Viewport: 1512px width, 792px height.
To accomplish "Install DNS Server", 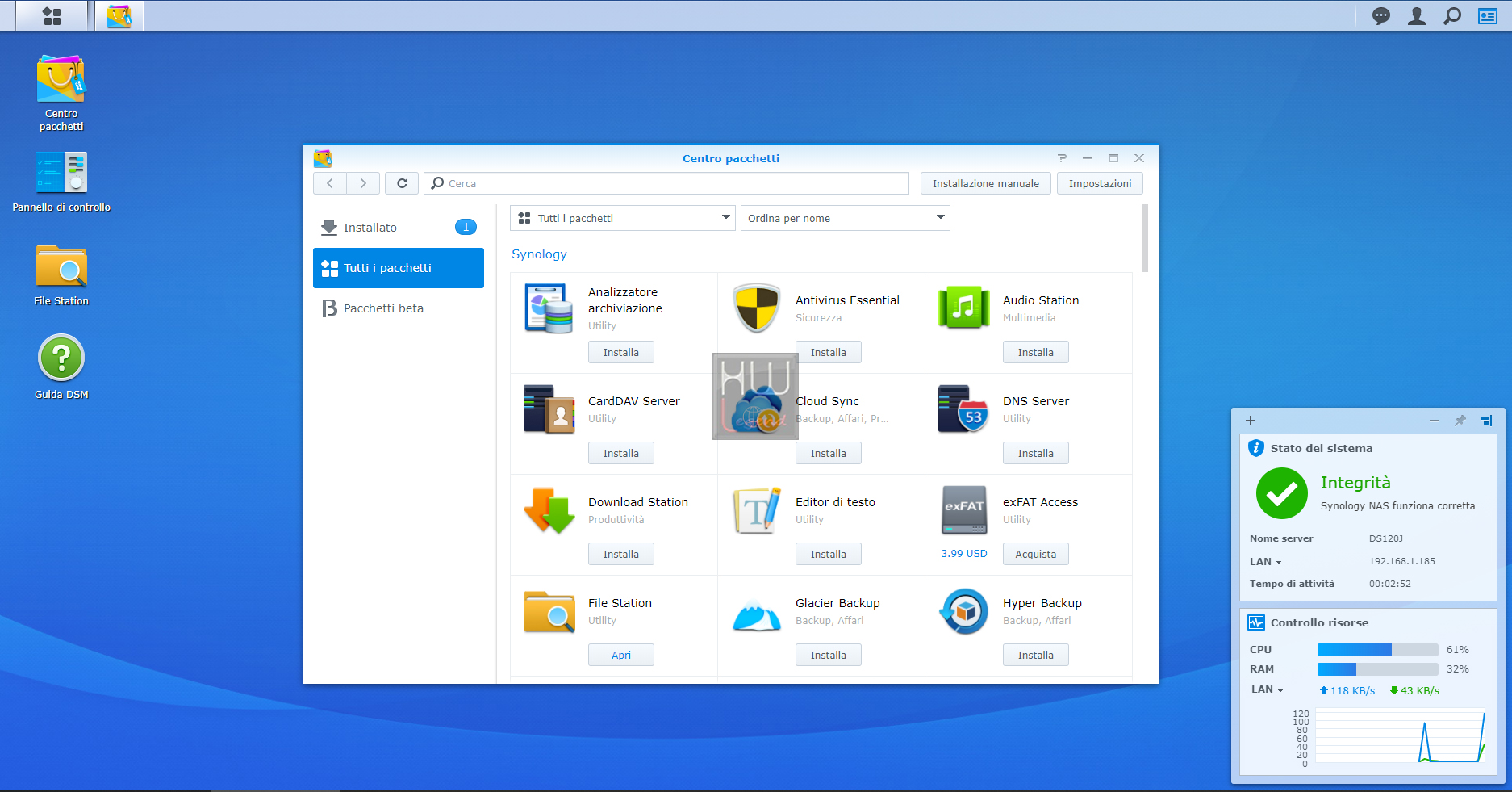I will click(x=1036, y=454).
